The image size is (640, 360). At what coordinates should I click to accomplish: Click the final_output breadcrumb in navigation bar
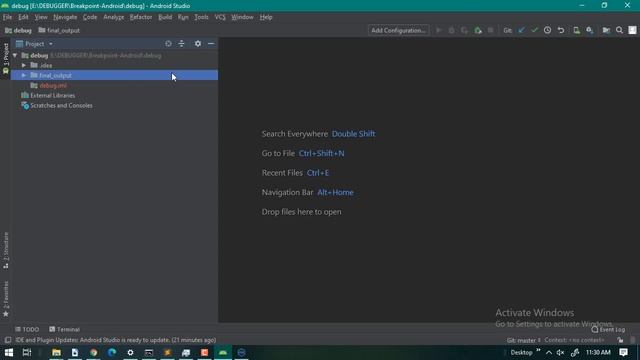click(59, 30)
